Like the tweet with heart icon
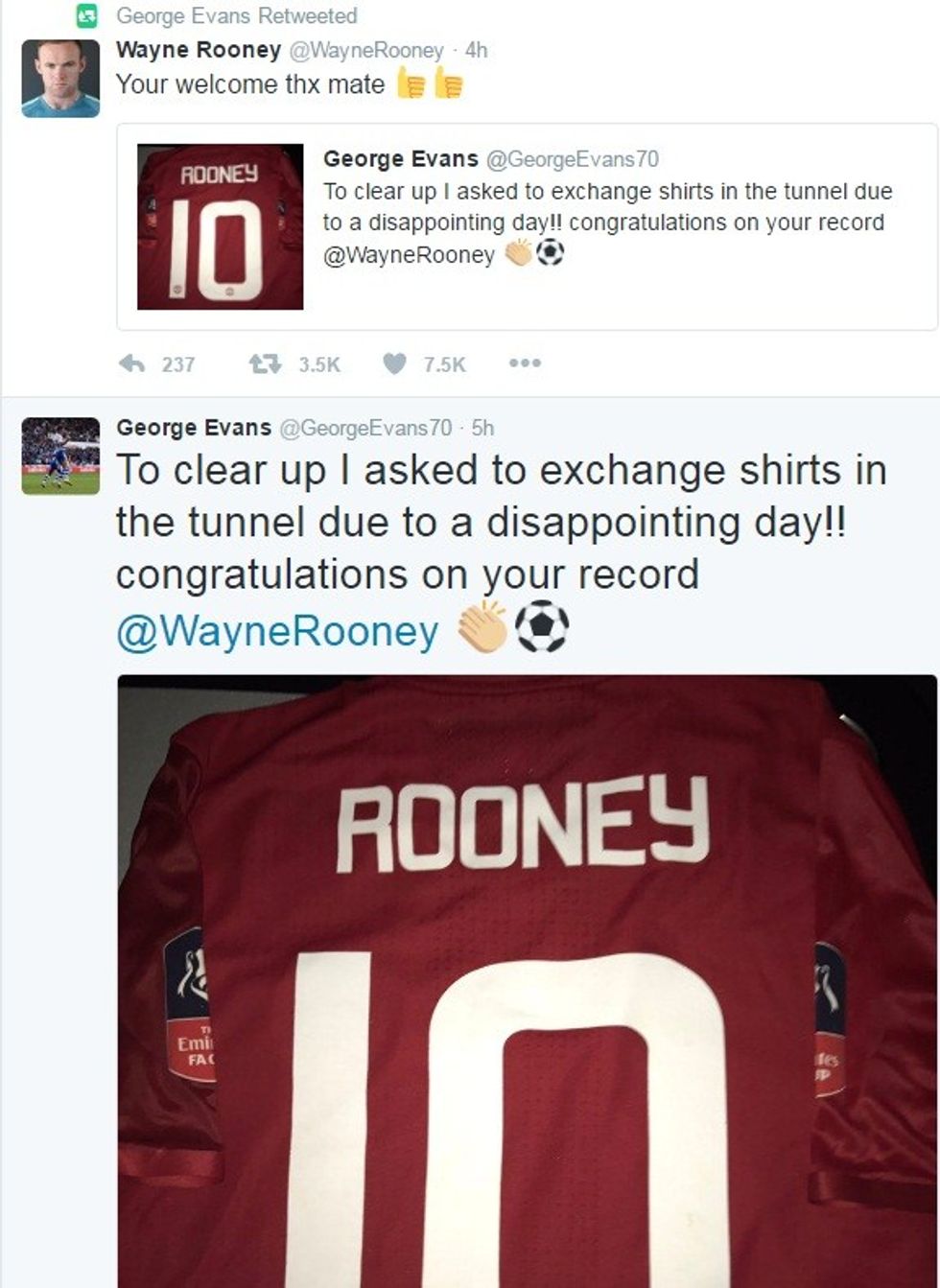This screenshot has height=1288, width=940. tap(394, 363)
